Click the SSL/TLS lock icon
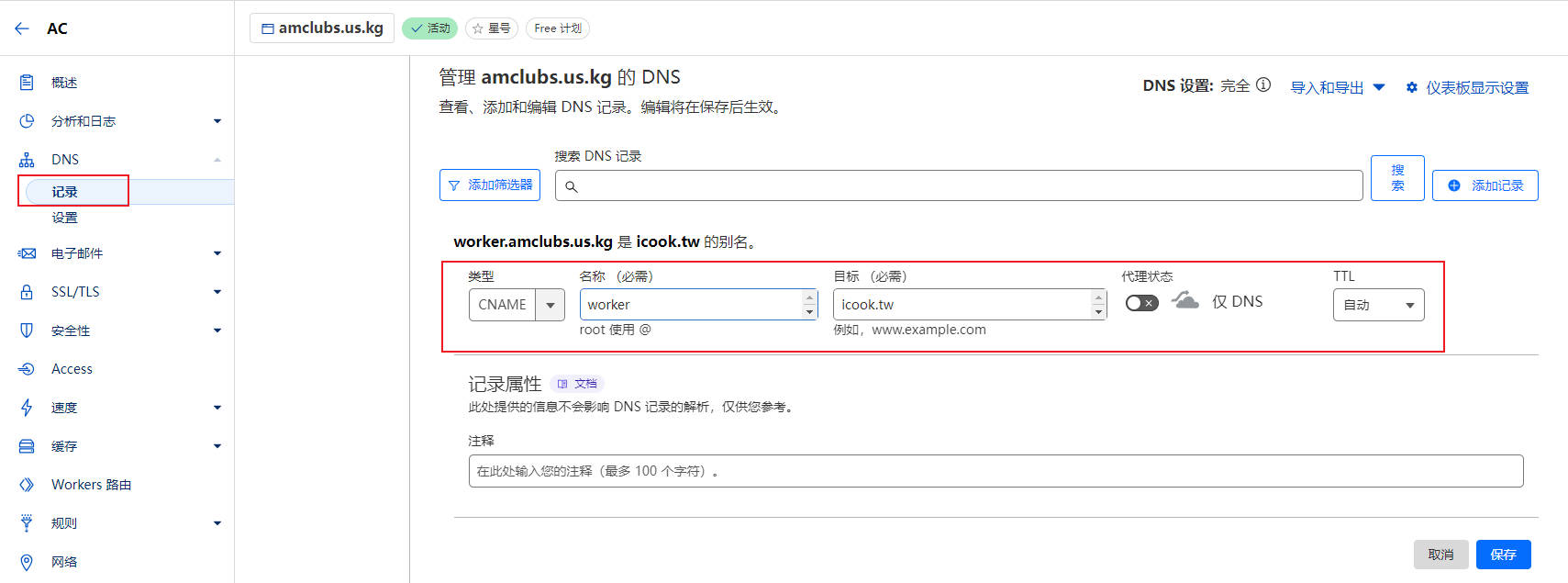This screenshot has width=1568, height=583. 27,292
